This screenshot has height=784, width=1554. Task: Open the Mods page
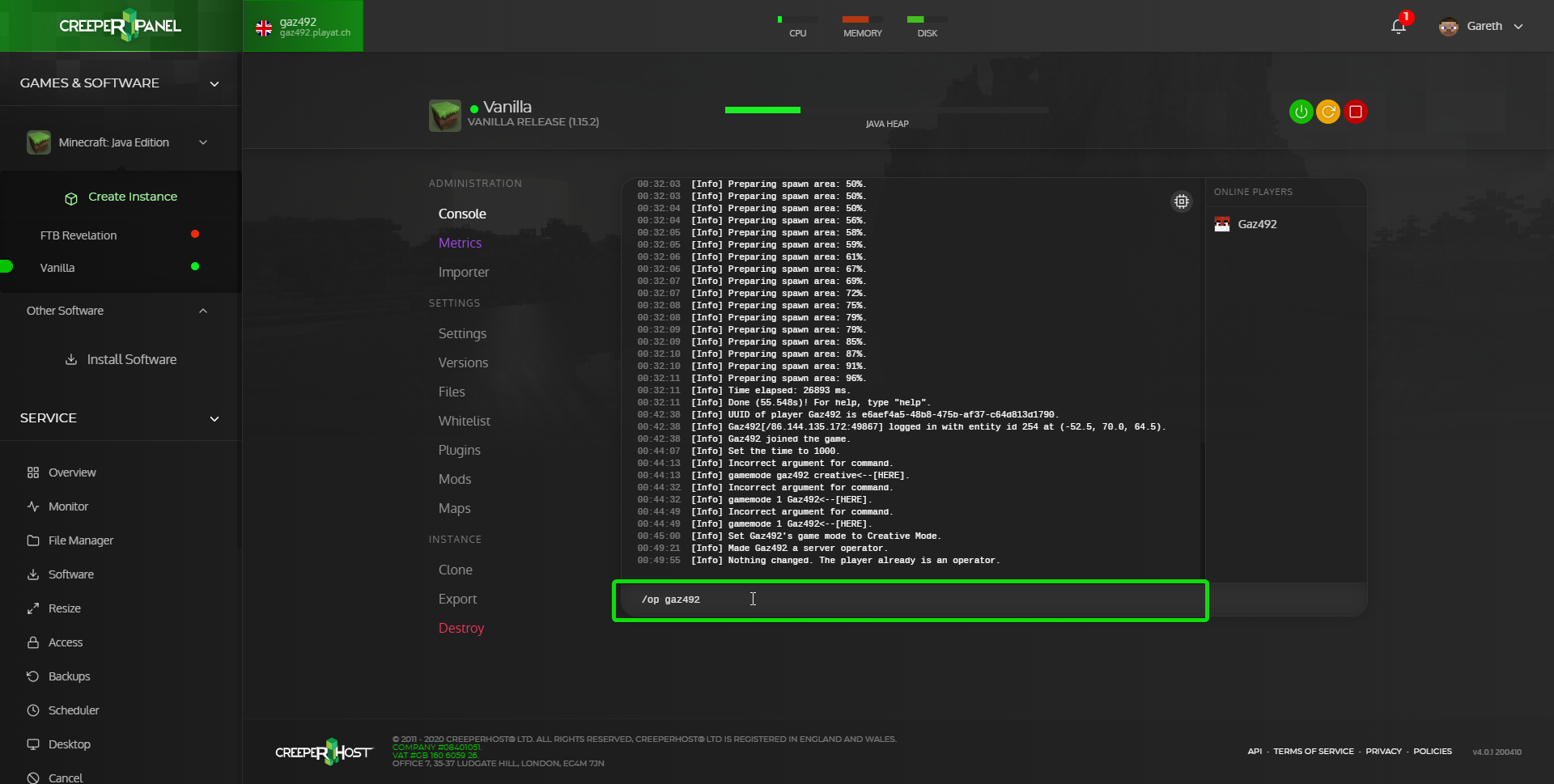click(455, 479)
